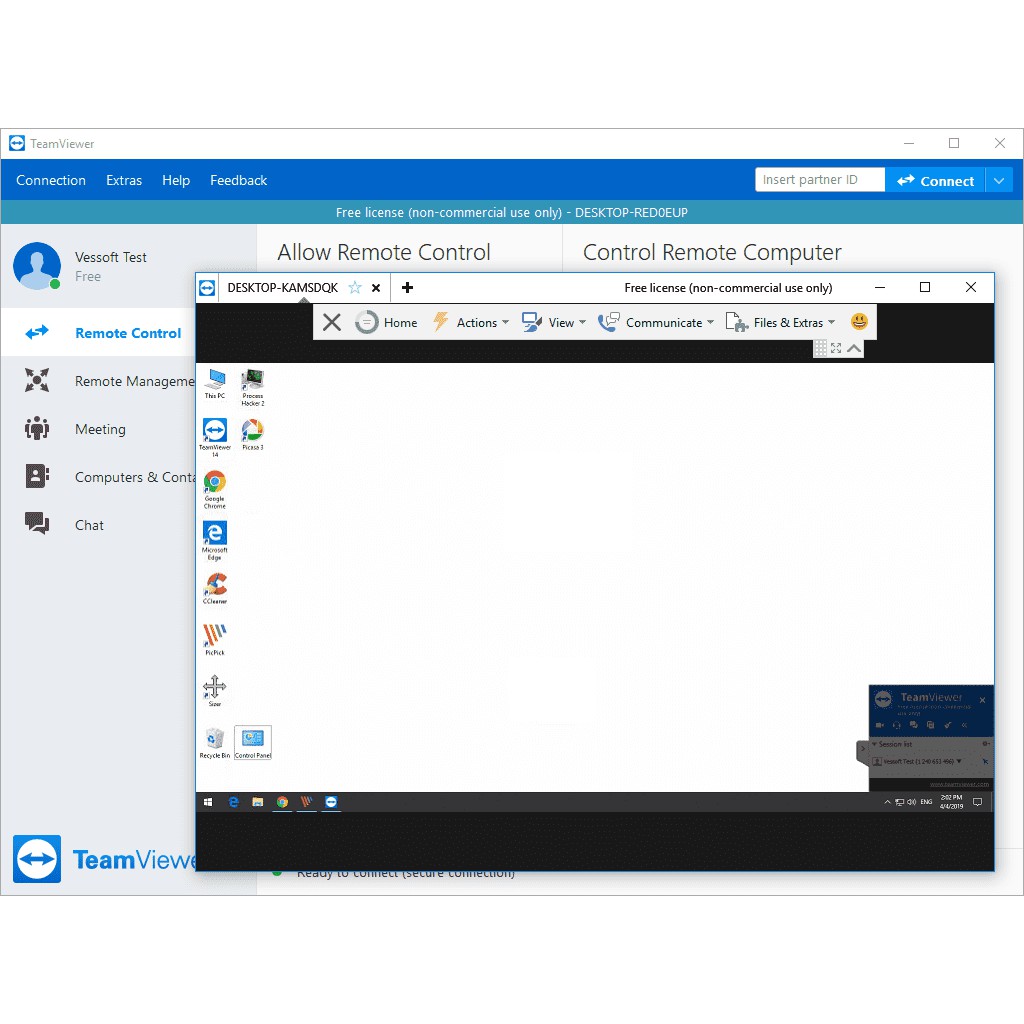
Task: Open a new session tab with plus icon
Action: point(407,288)
